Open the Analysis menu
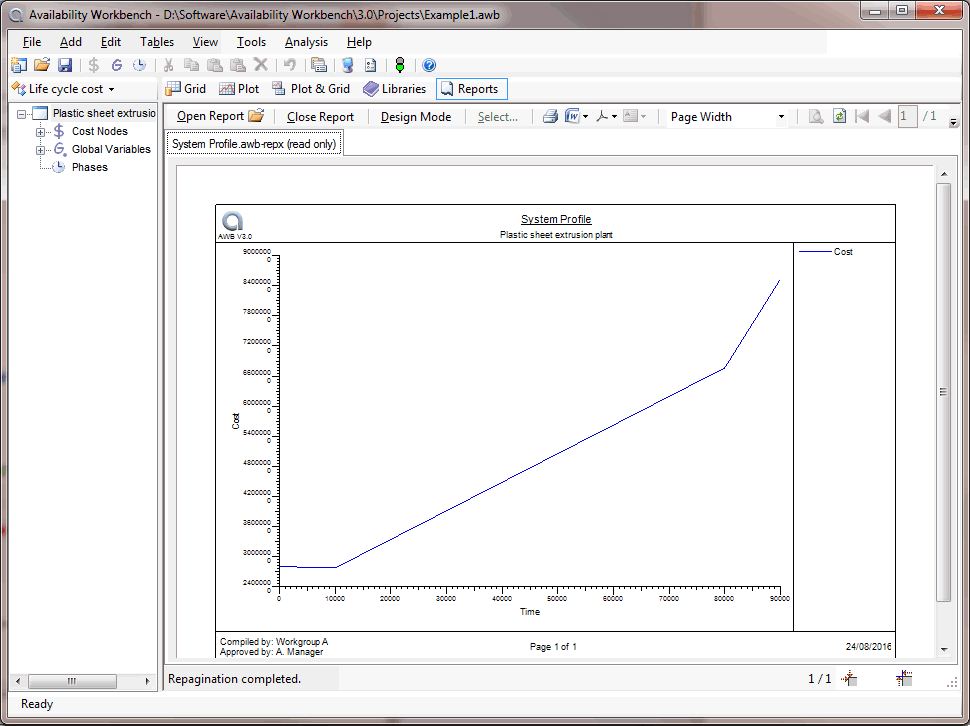 click(306, 42)
